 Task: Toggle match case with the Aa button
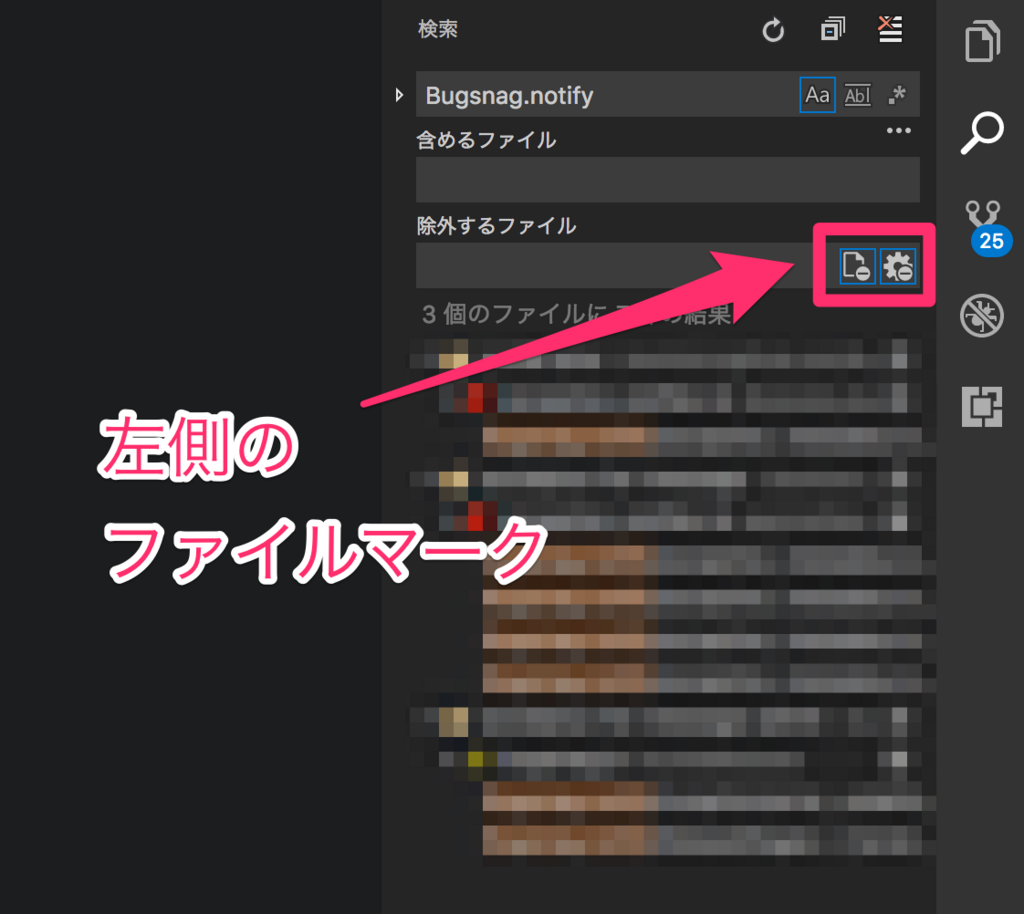pos(817,94)
